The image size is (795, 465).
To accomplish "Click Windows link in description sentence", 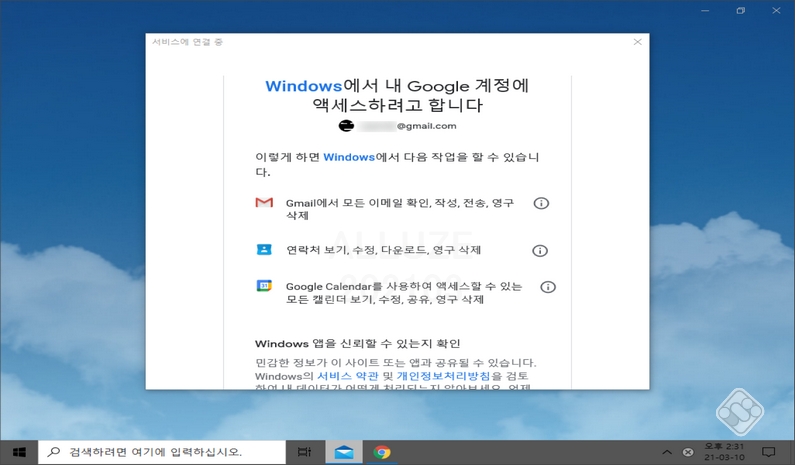I will (x=349, y=157).
